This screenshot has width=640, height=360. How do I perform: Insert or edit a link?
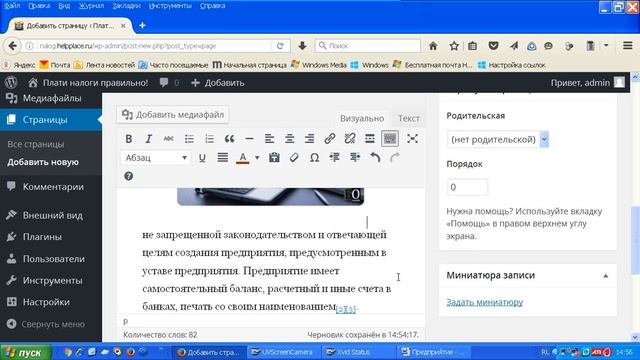(x=329, y=139)
